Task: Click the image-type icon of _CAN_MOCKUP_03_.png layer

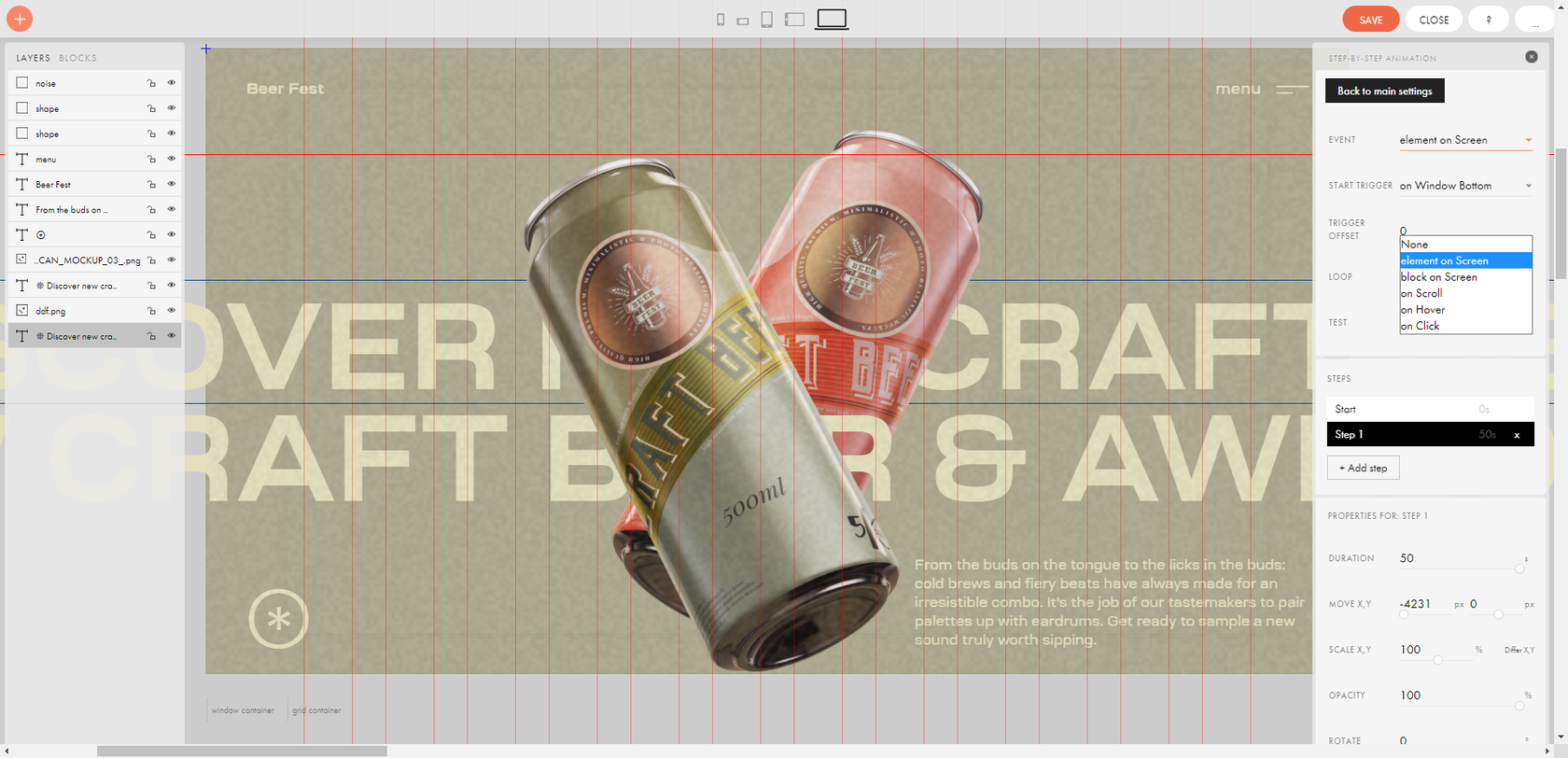Action: click(22, 260)
